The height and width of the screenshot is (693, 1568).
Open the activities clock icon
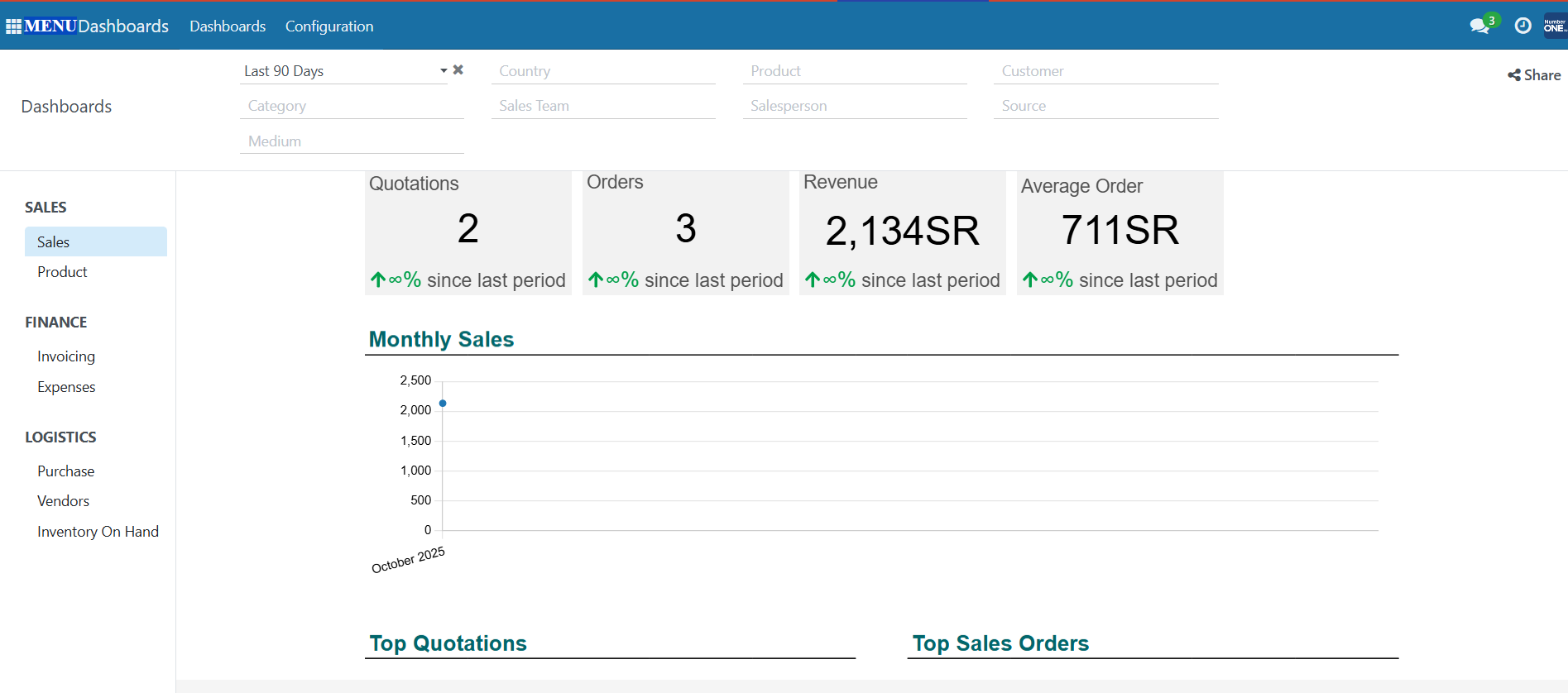[1522, 26]
